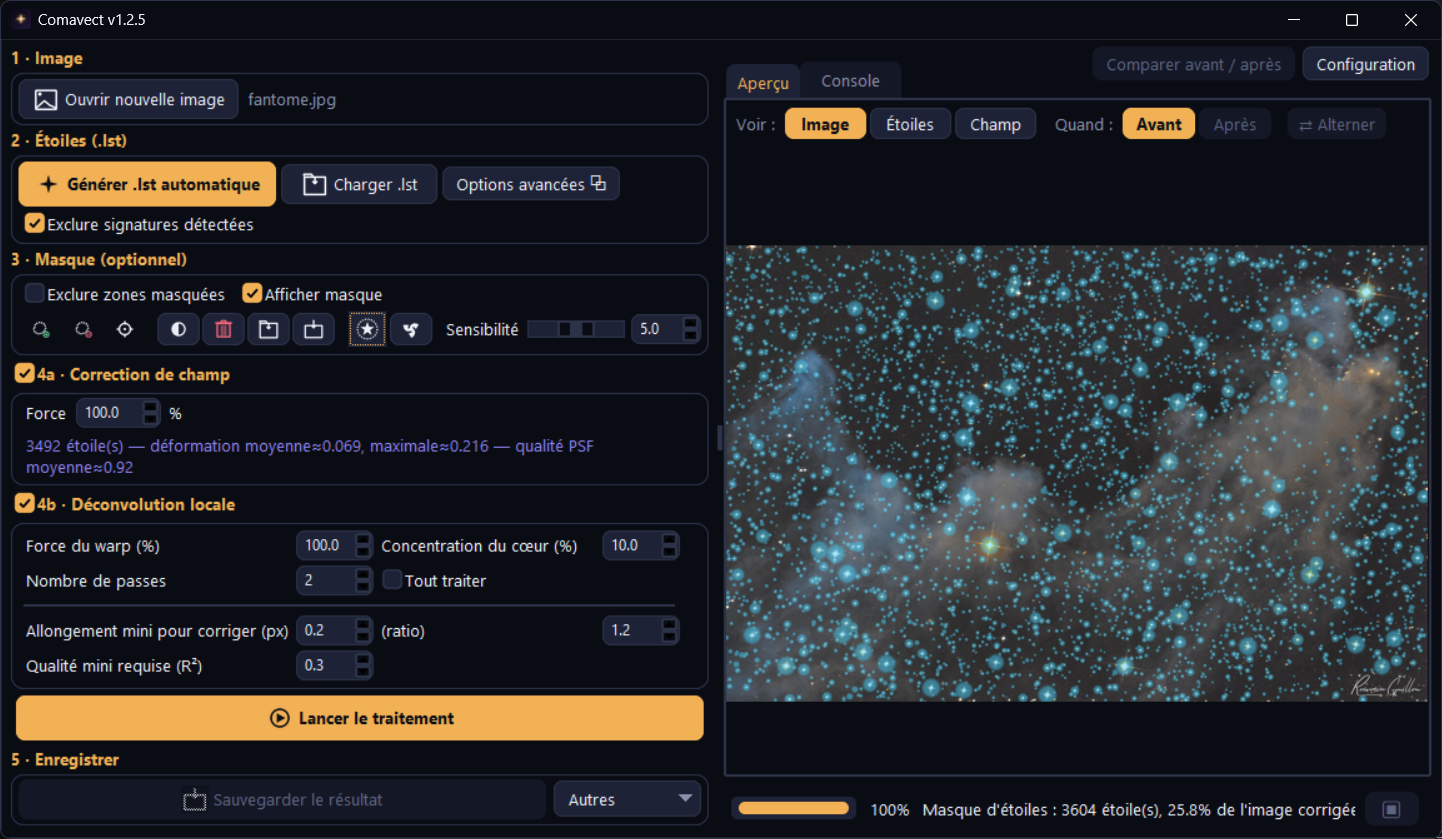Stop processing with the square status-bar button
The height and width of the screenshot is (839, 1442).
coord(1392,809)
